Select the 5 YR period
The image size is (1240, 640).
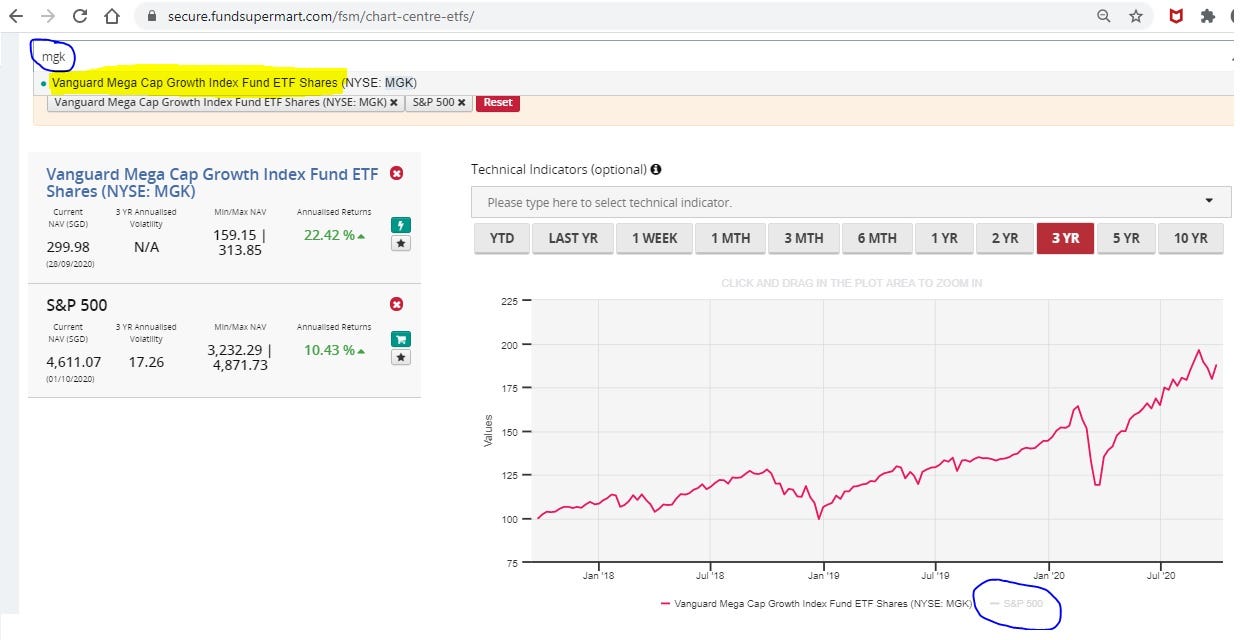tap(1126, 238)
